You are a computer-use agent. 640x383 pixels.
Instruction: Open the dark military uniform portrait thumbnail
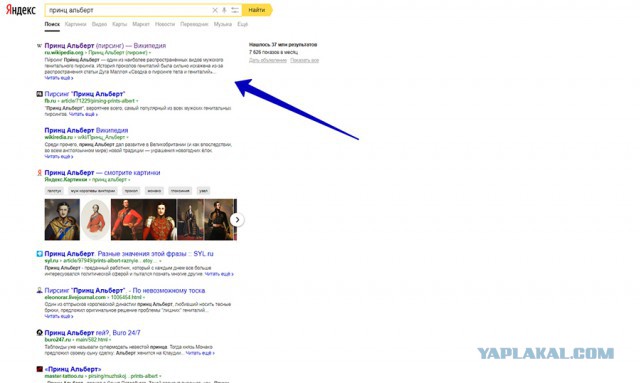220,220
